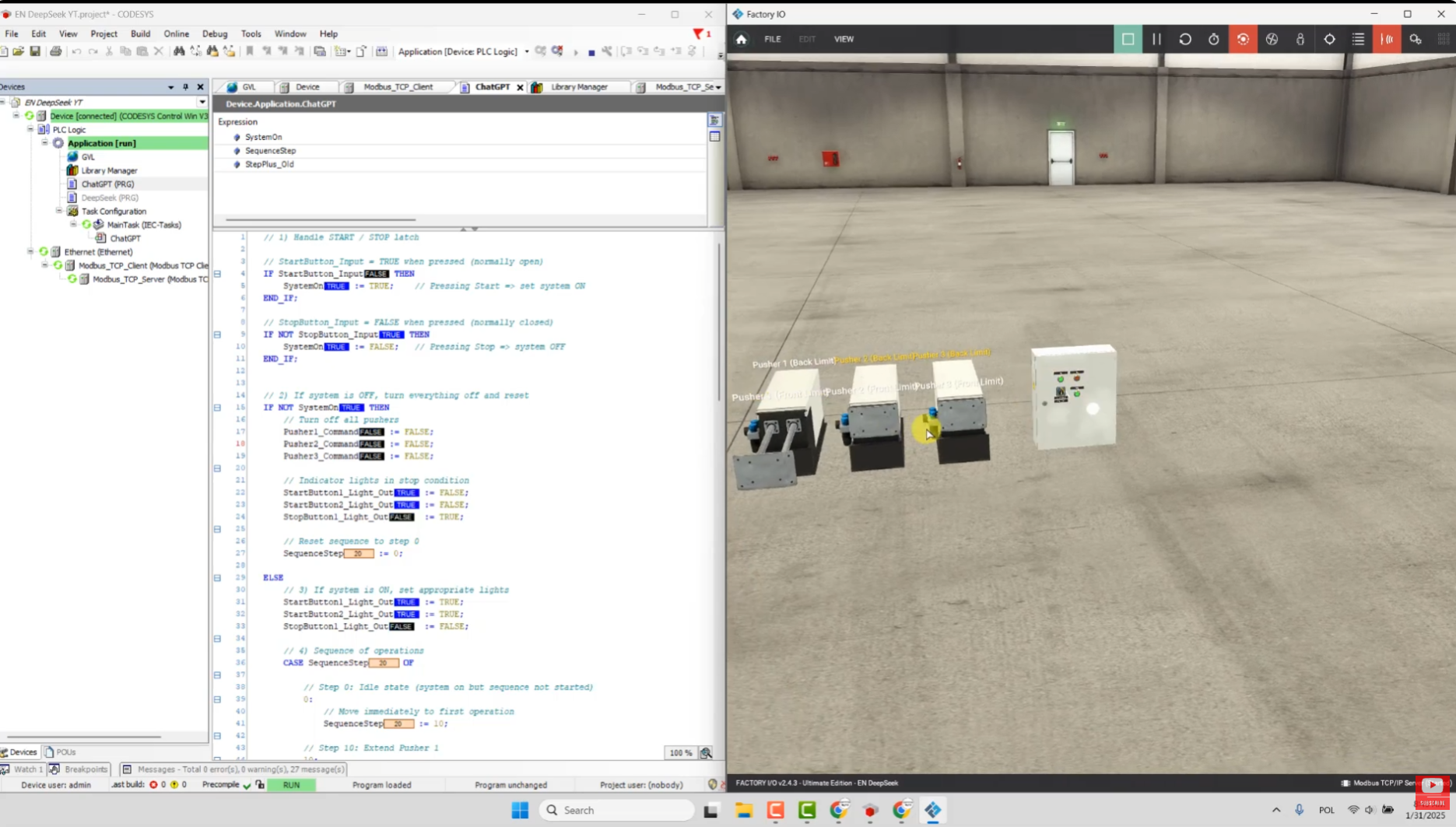Collapse the Task Configuration tree node
Viewport: 1456px width, 827px height.
point(59,211)
